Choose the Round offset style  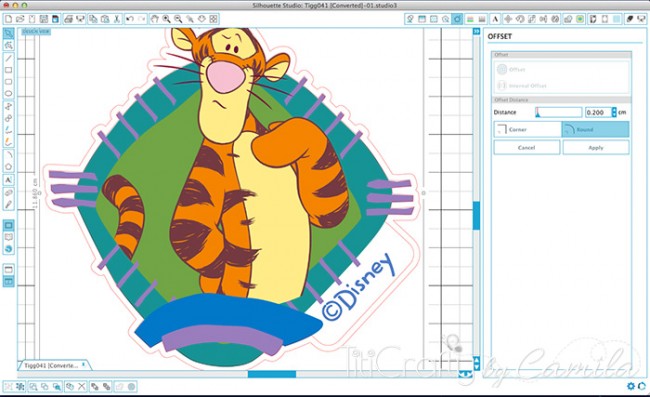pos(595,129)
